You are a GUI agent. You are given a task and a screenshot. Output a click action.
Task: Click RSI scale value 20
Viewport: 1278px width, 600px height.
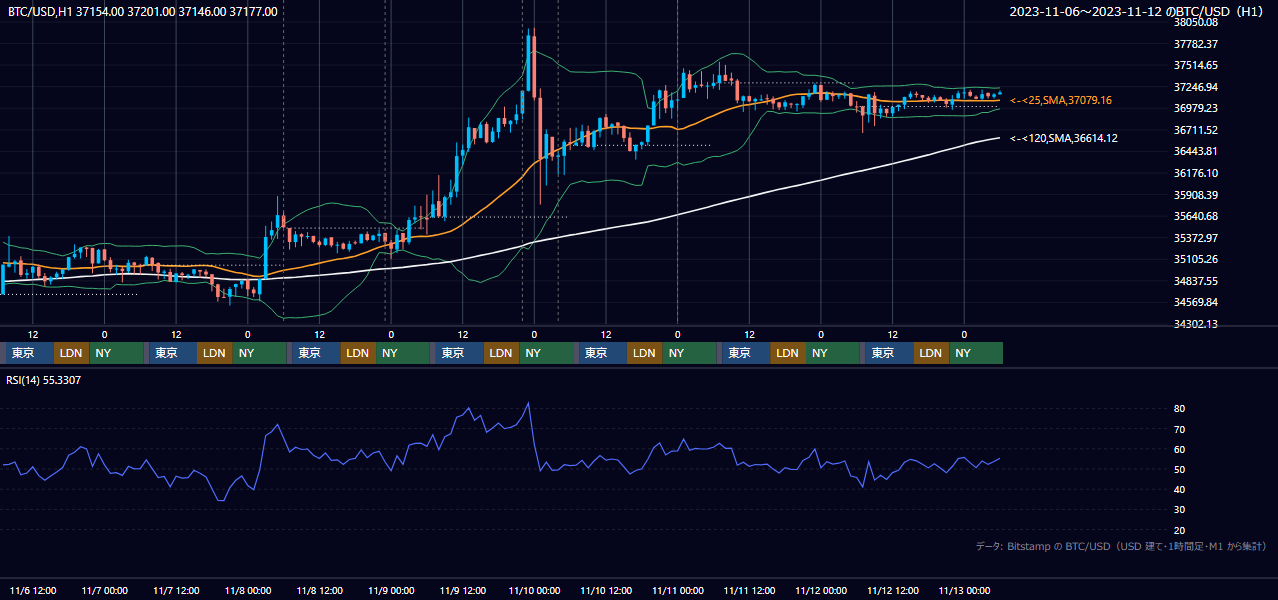coord(1179,530)
